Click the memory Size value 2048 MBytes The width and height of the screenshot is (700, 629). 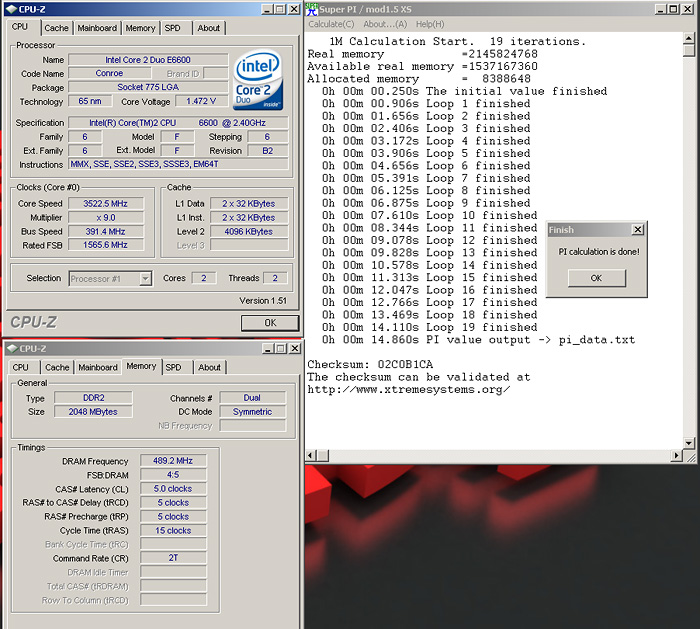[x=93, y=412]
